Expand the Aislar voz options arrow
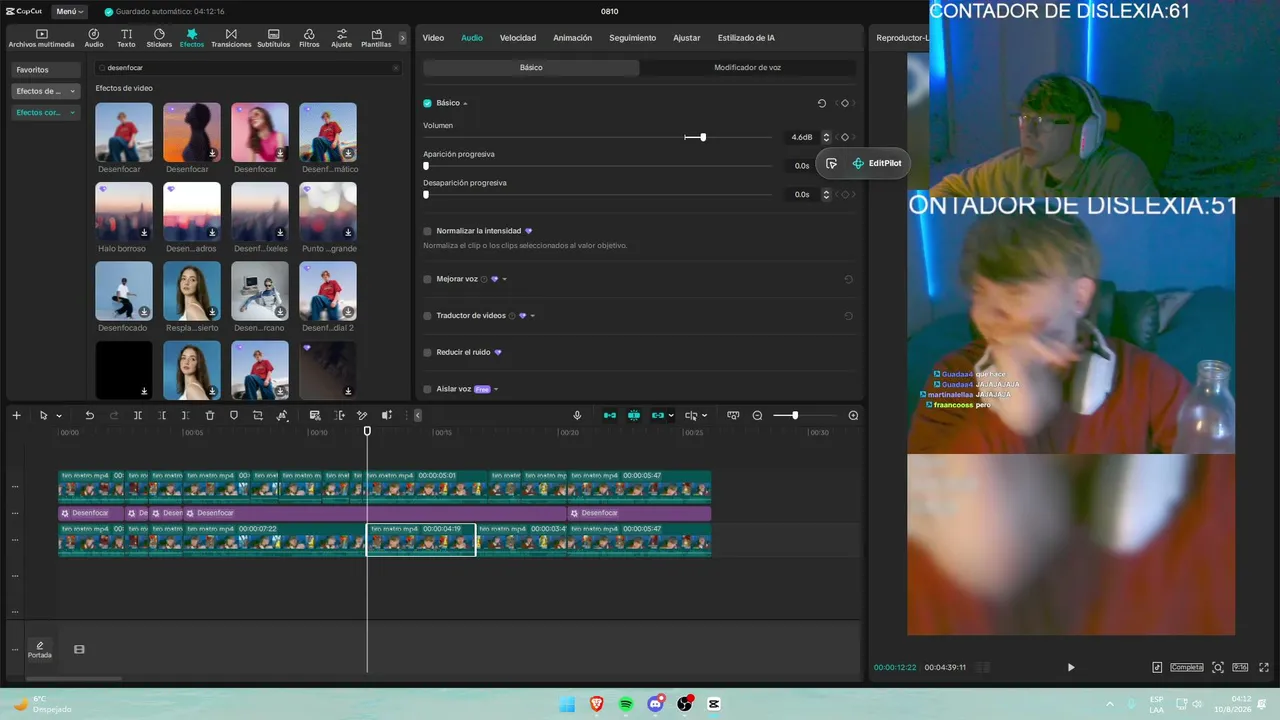The image size is (1280, 720). tap(496, 389)
